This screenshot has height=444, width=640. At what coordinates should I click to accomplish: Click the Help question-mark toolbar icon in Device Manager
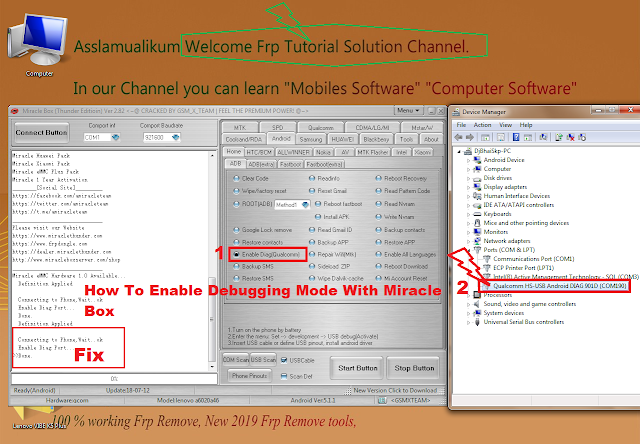tap(516, 137)
